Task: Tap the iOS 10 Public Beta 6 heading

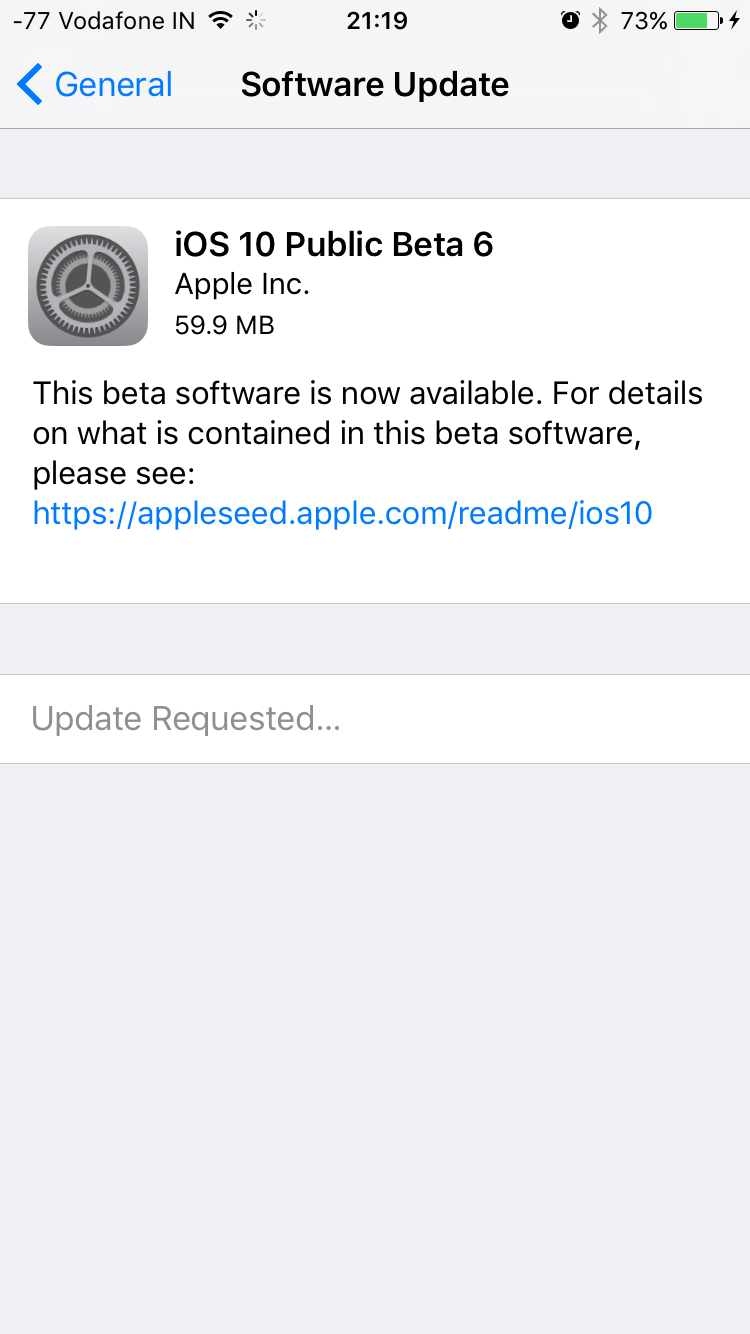Action: [334, 245]
